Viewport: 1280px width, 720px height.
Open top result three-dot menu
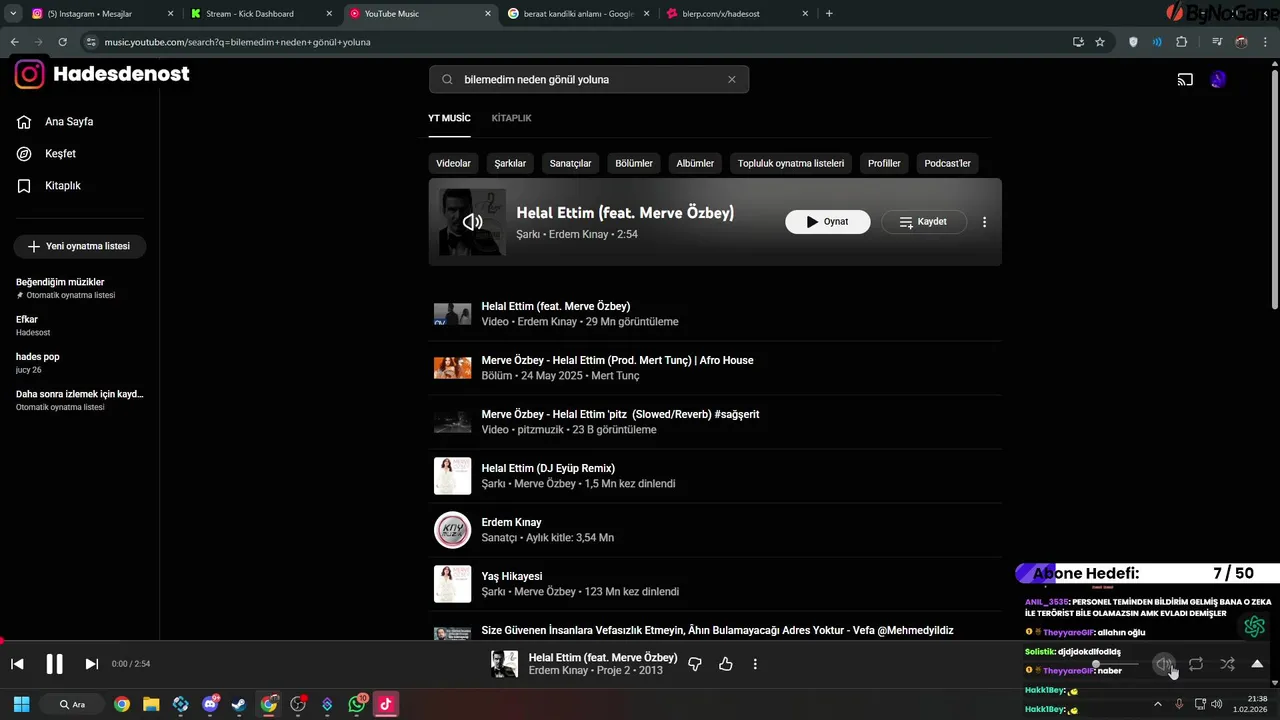point(984,222)
